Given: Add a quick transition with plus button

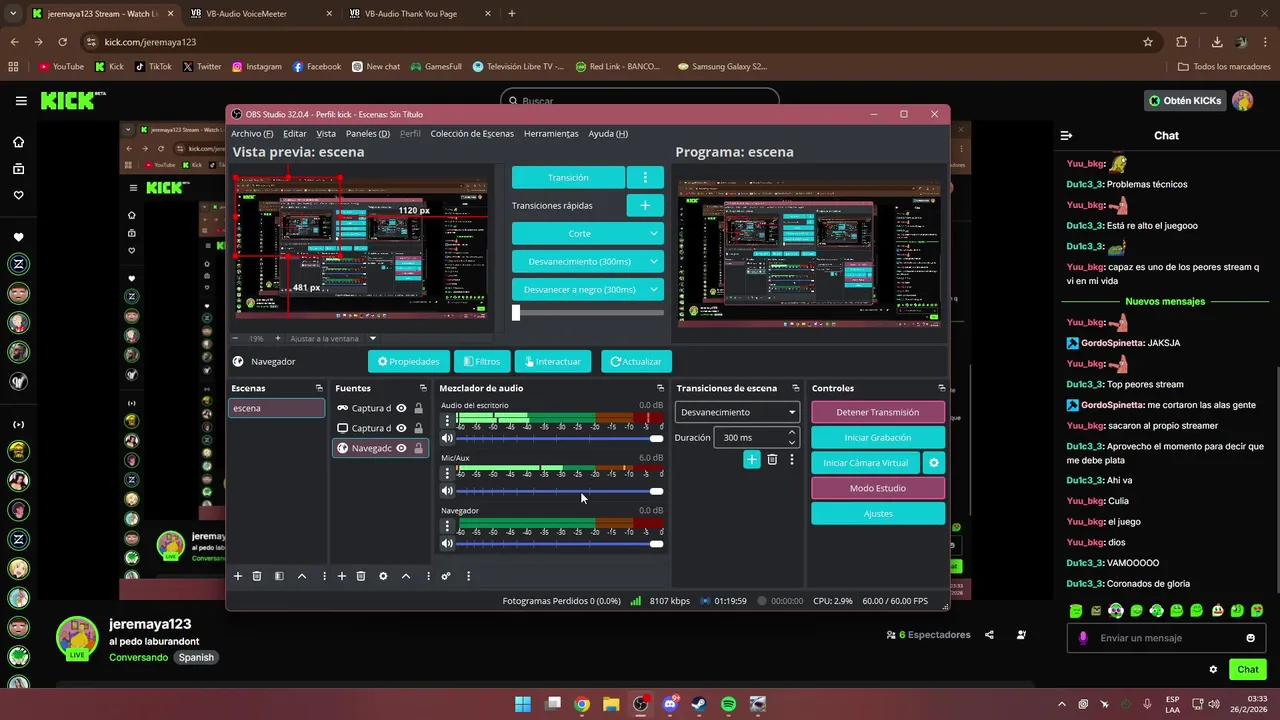Looking at the screenshot, I should click(645, 205).
